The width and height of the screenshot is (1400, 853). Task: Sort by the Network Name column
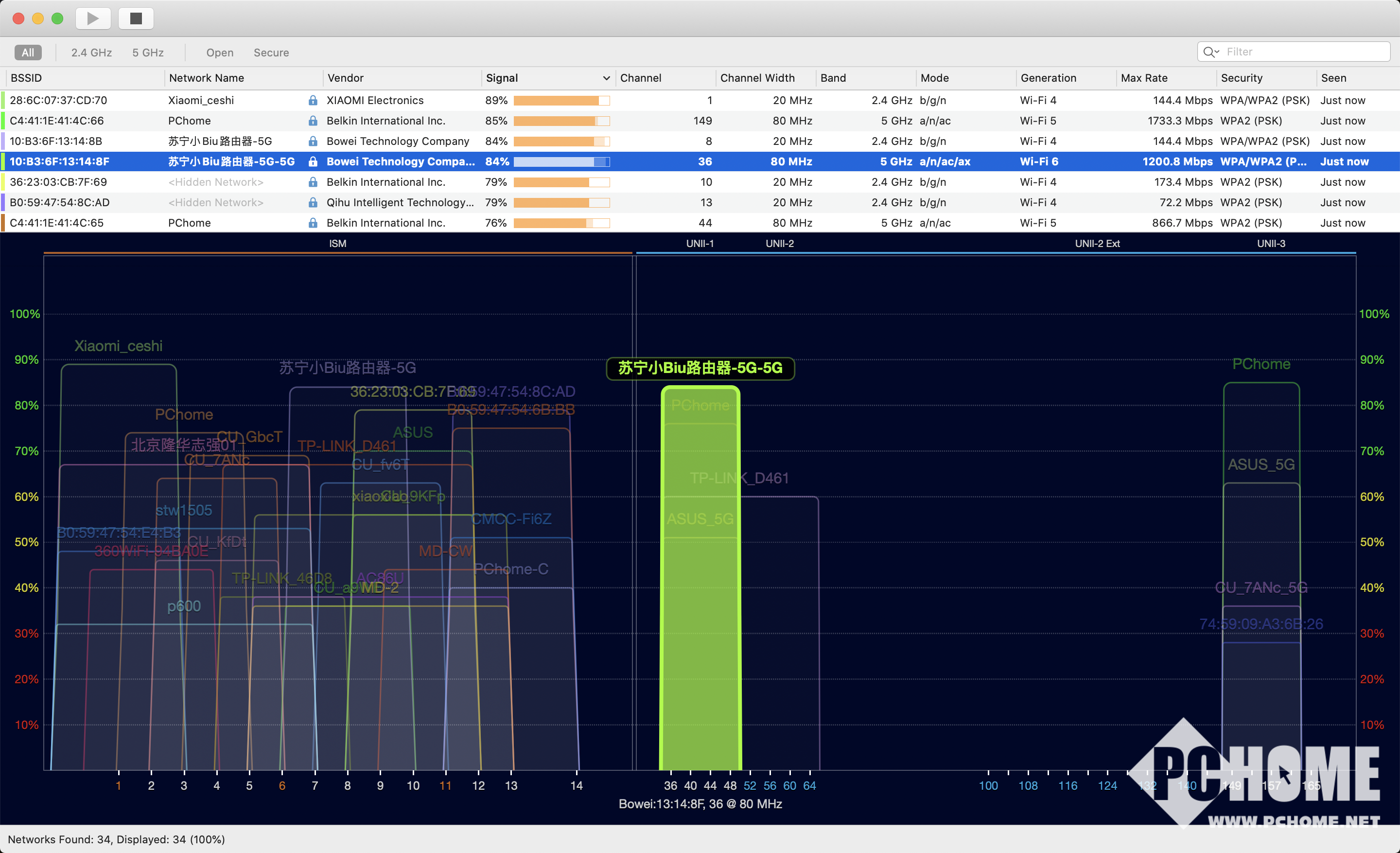point(245,78)
